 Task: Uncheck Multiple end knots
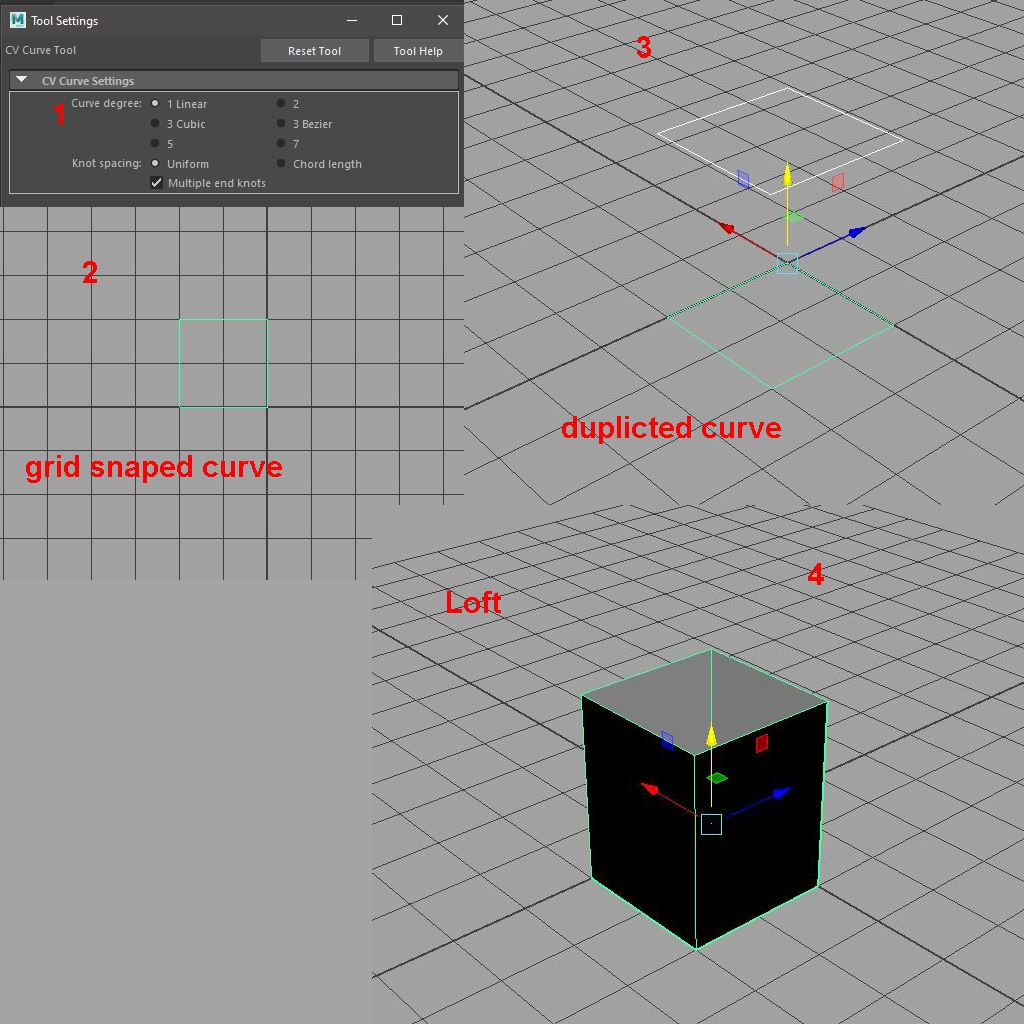156,183
